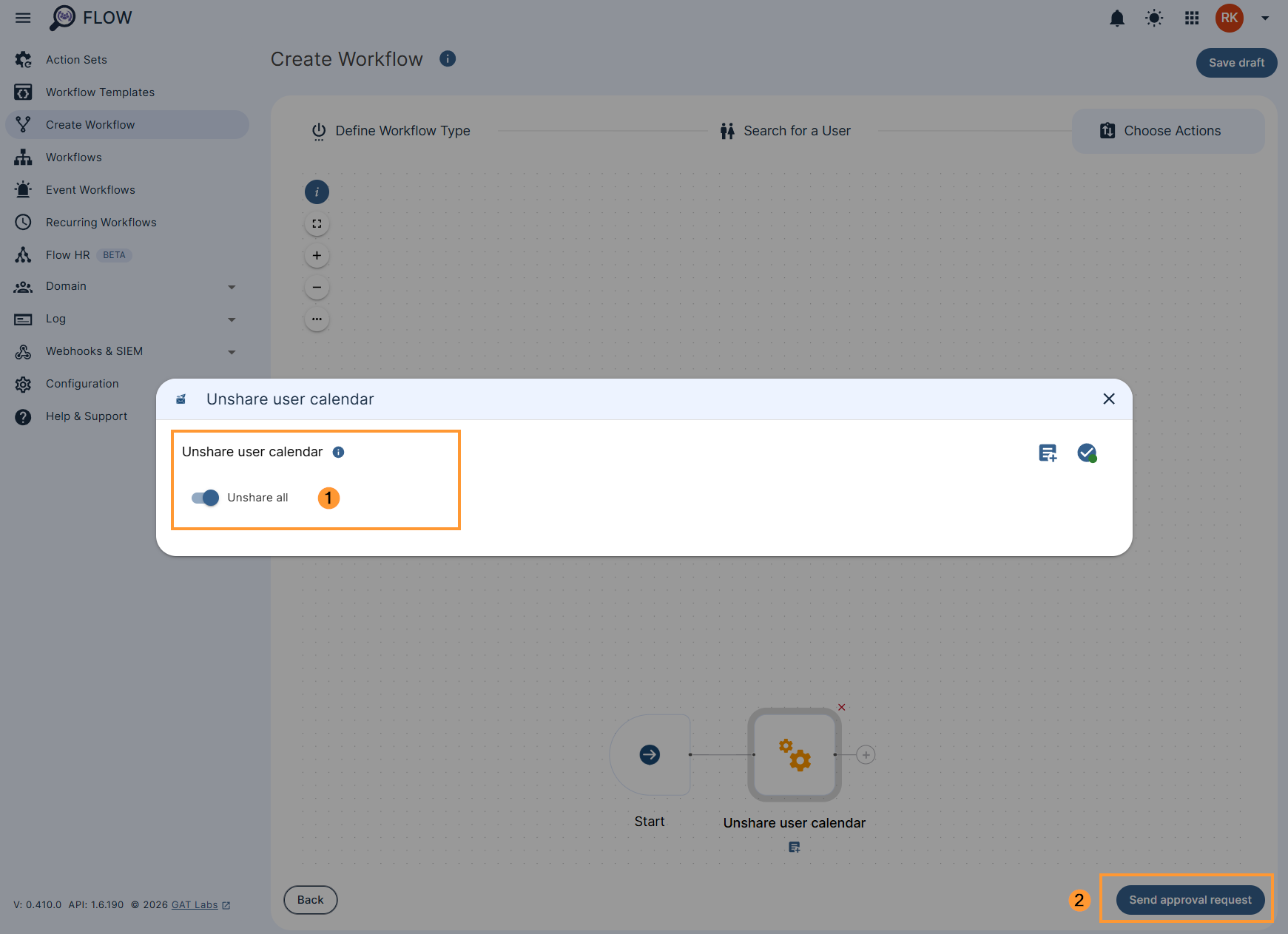Open Workflow Templates in the sidebar
The image size is (1288, 934).
pyautogui.click(x=100, y=92)
